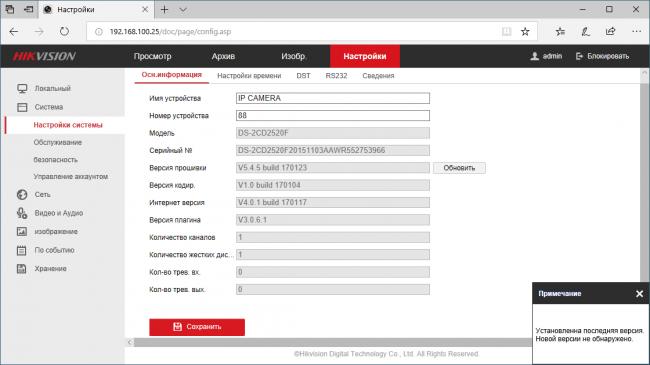Open the tab list chevron next to new tab
650x365 pixels.
[183, 10]
